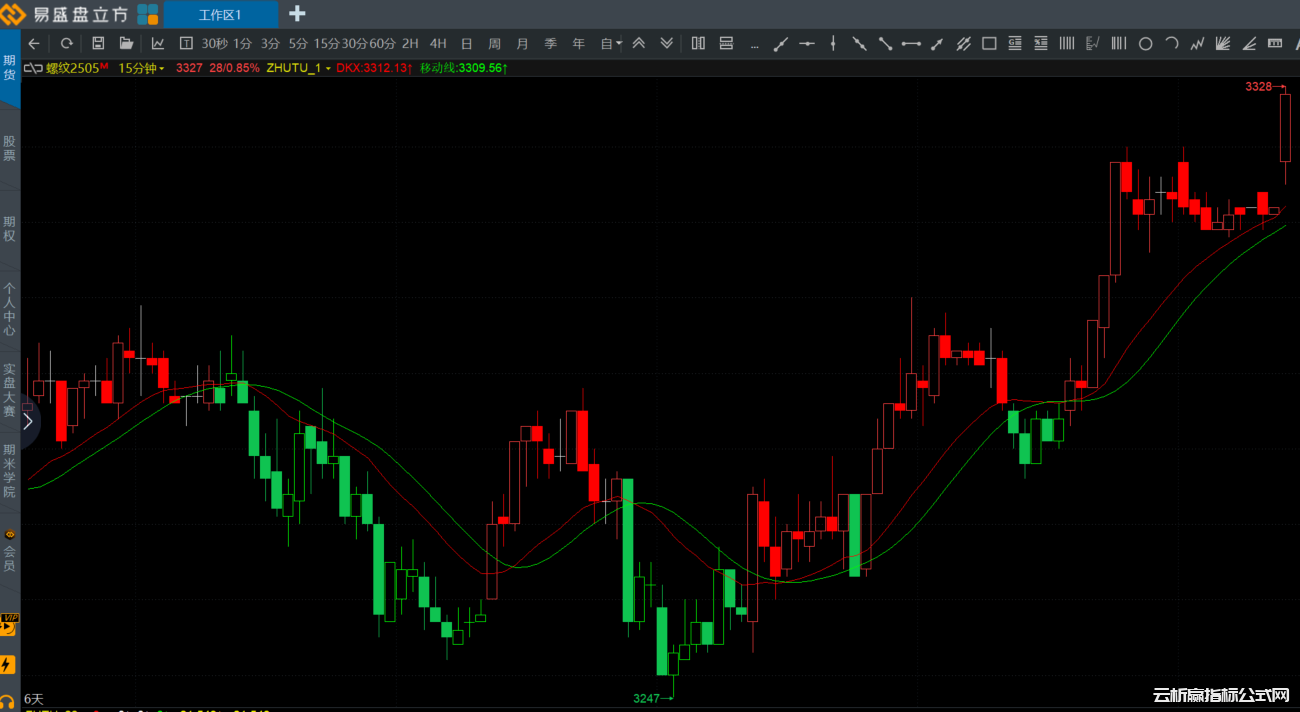
Task: Select the arrow line drawing tool
Action: coord(937,43)
